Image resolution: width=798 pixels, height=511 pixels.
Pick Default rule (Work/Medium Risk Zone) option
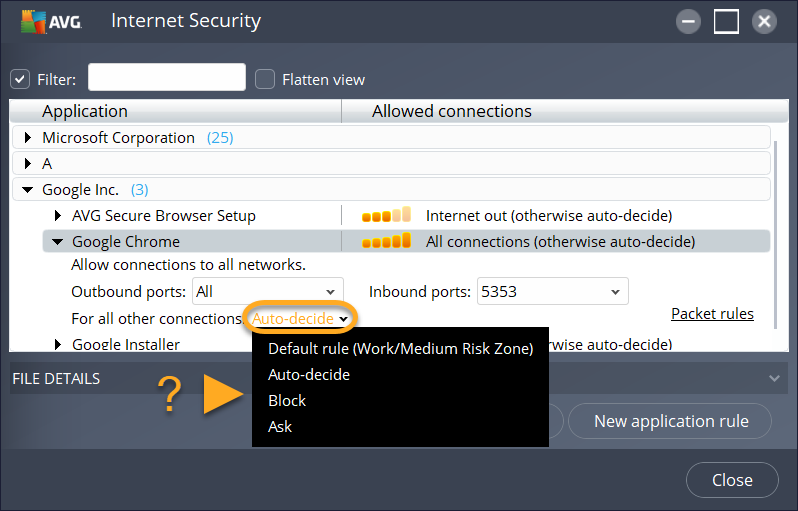tap(400, 348)
